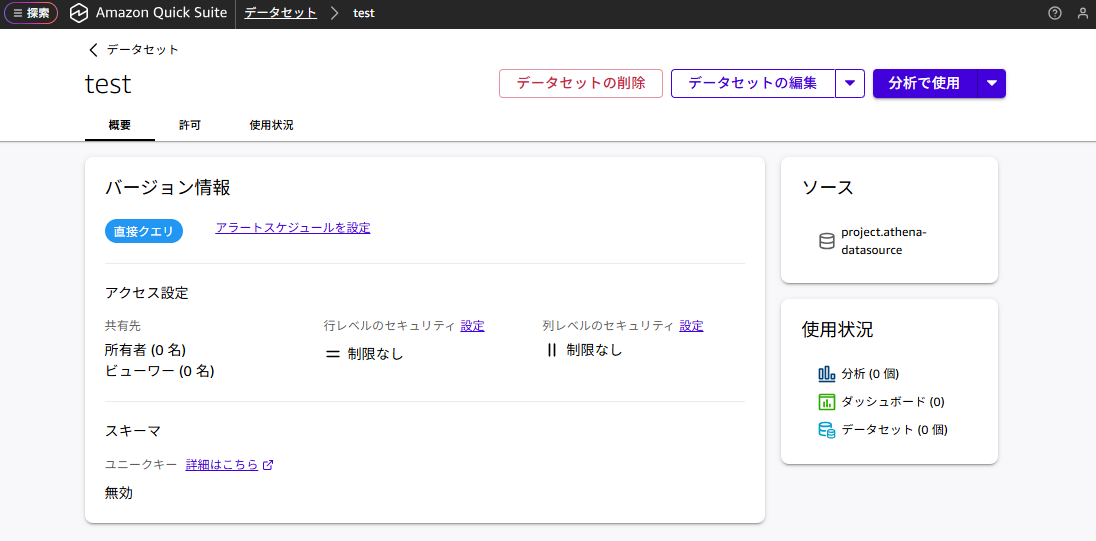Viewport: 1096px width, 541px height.
Task: Click the バージョン情報 heading
Action: 168,187
